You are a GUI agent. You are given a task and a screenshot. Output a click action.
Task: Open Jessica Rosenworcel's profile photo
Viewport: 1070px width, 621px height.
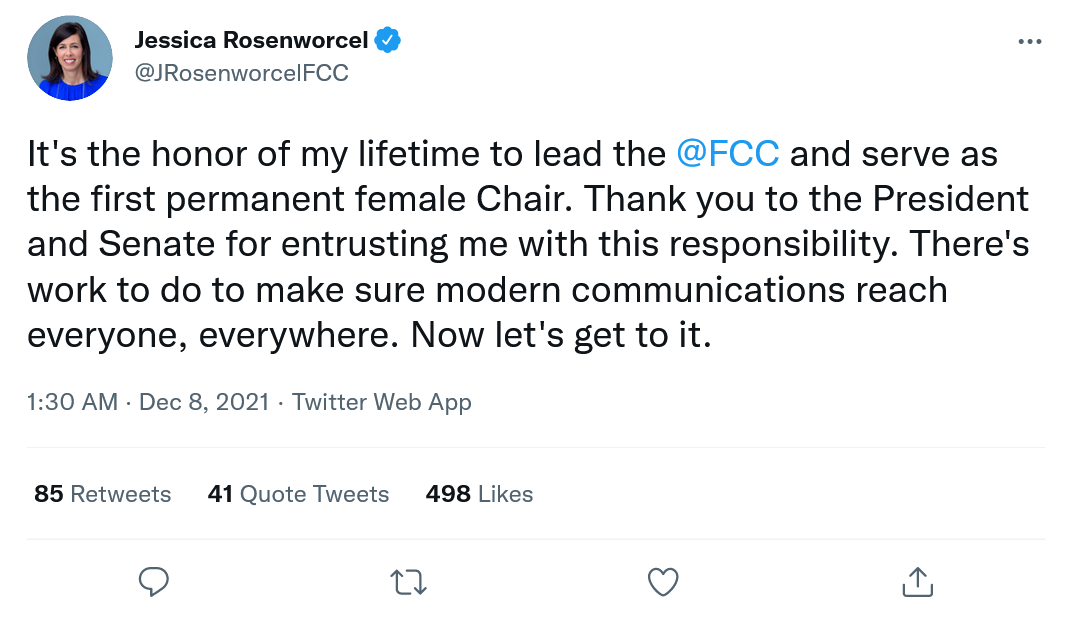pos(69,58)
